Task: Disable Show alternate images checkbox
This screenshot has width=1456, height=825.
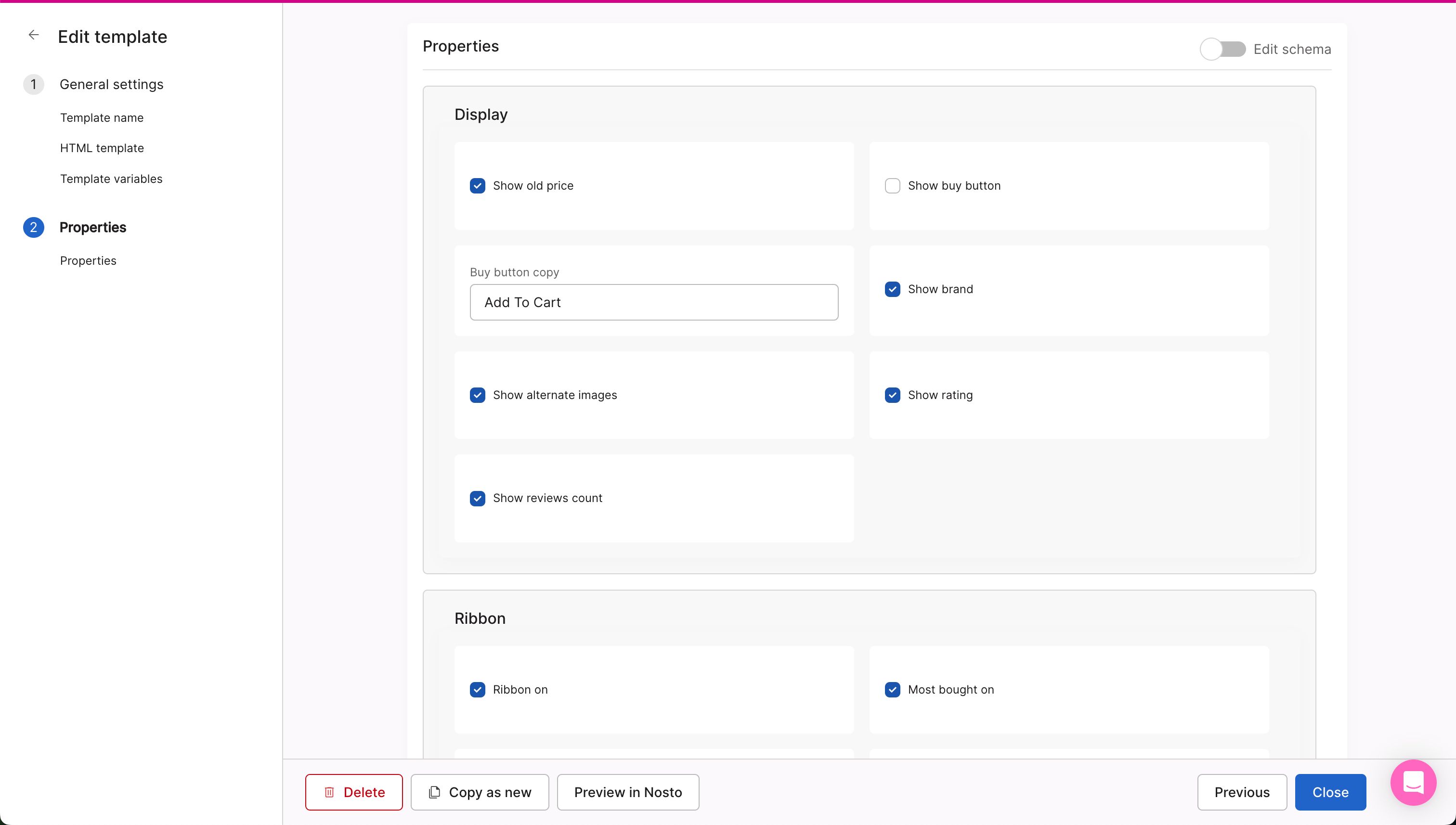Action: pyautogui.click(x=477, y=395)
